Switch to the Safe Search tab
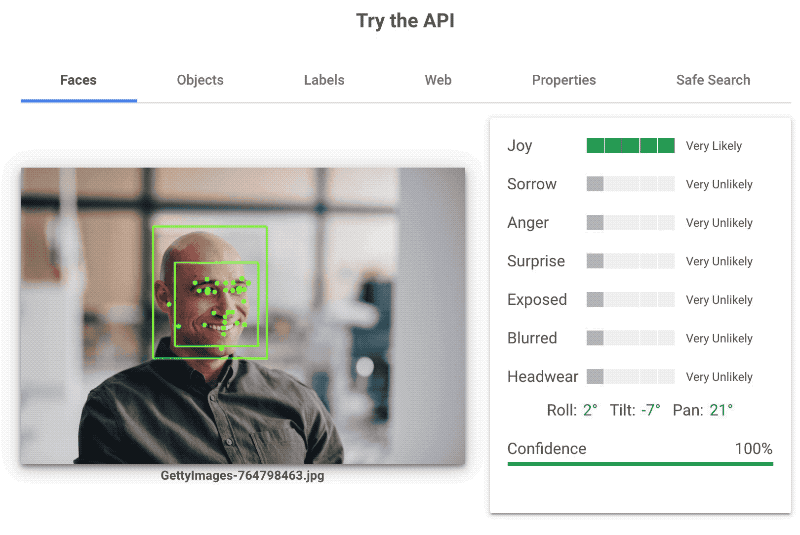 (x=713, y=80)
